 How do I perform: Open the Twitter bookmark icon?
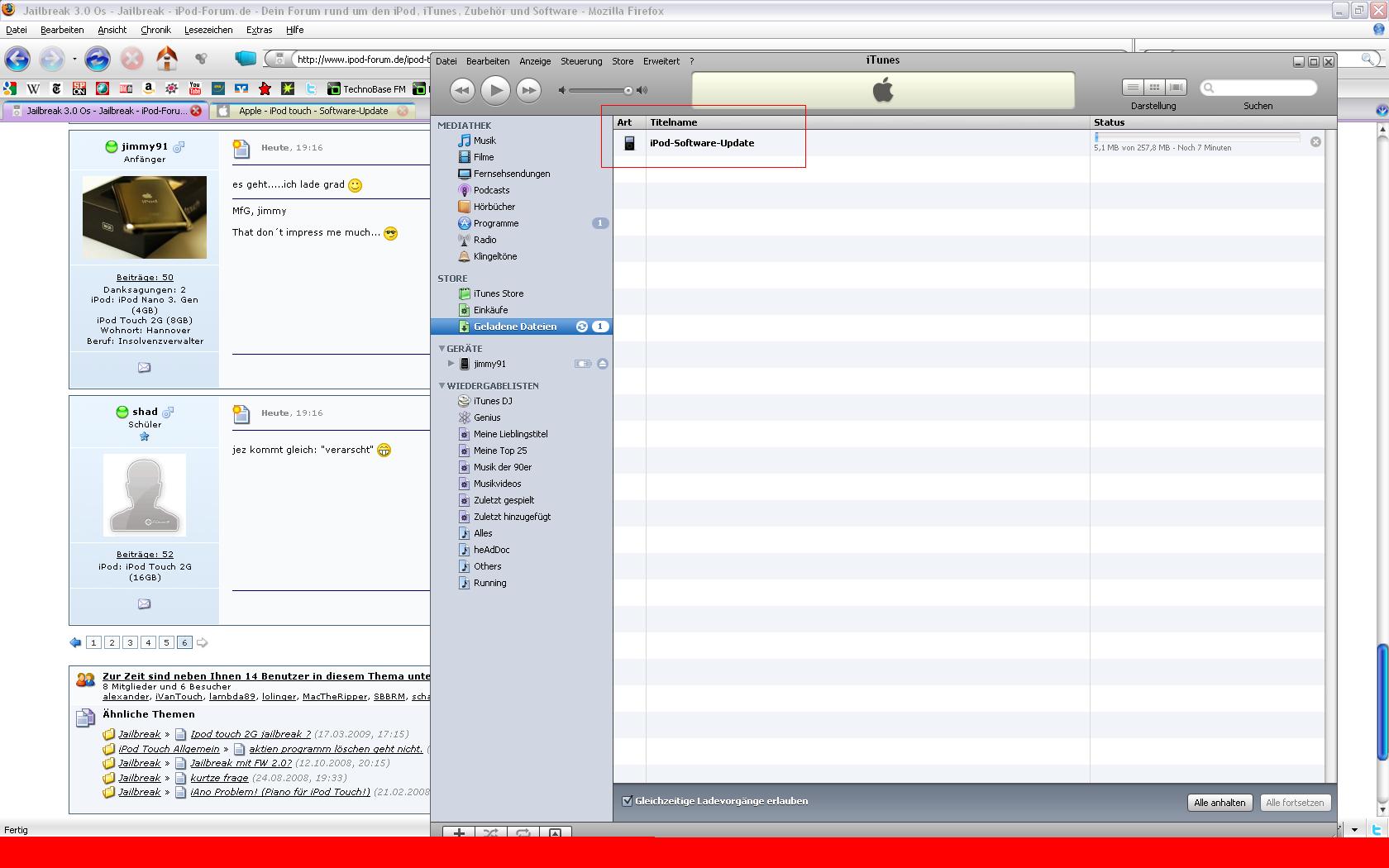(311, 88)
